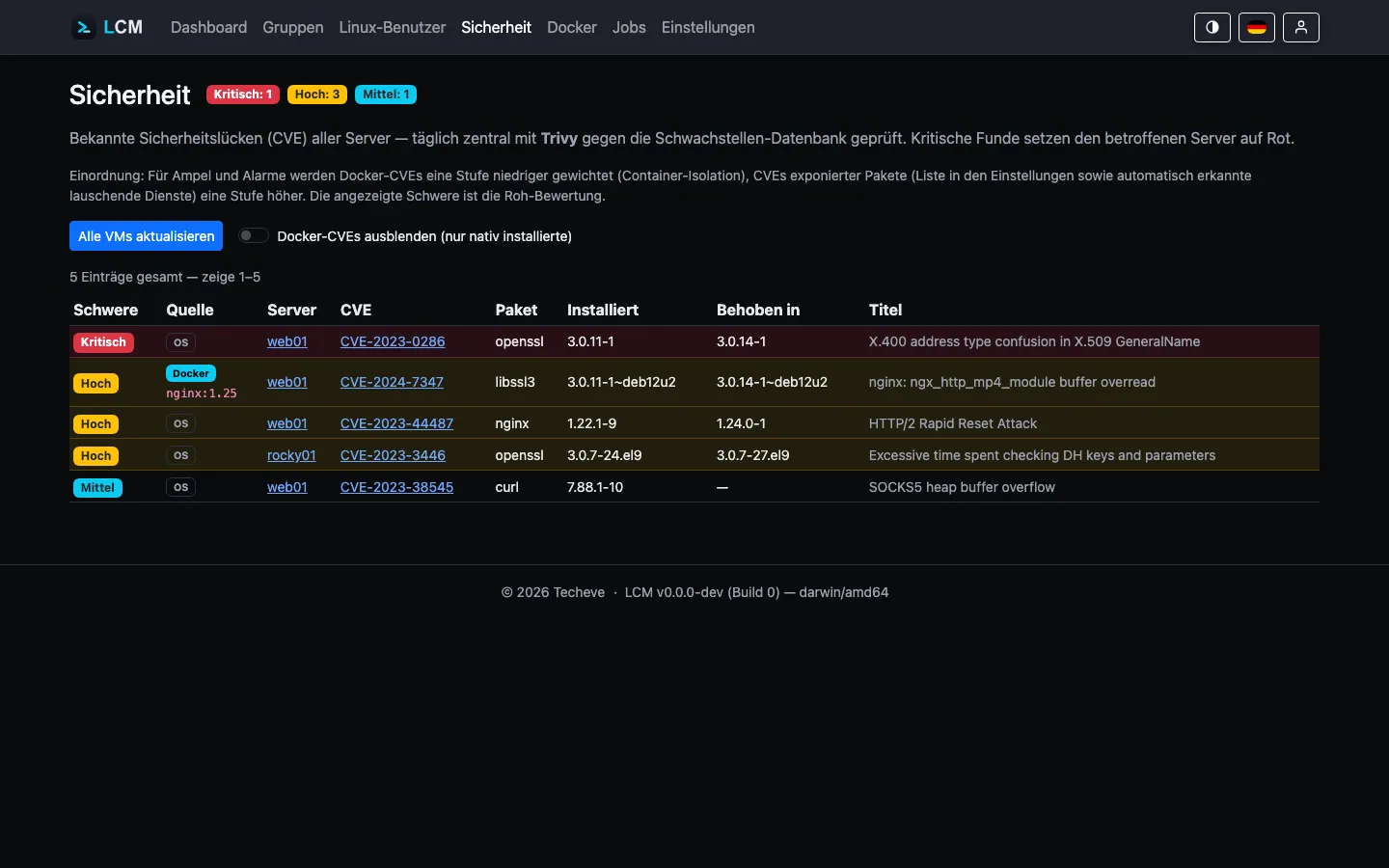Click the Server column header
Image resolution: width=1389 pixels, height=868 pixels.
coord(291,310)
